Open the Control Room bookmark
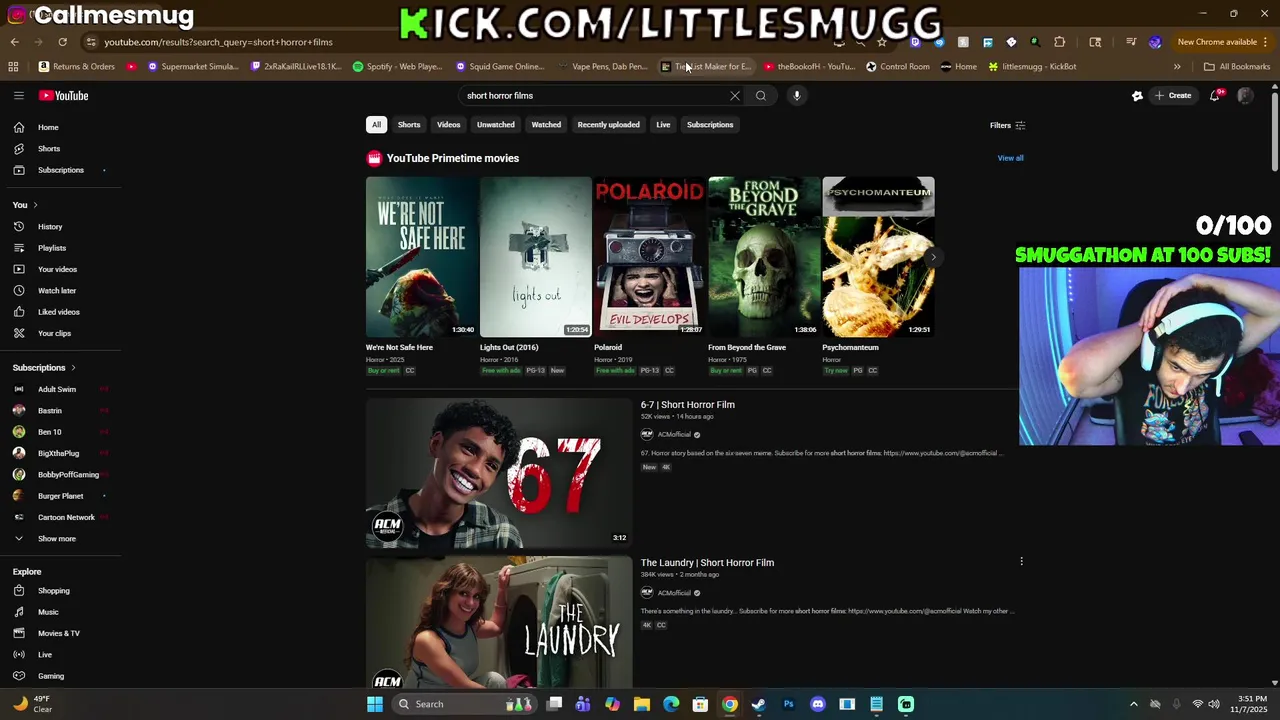Screen dimensions: 1280x720 tap(898, 67)
